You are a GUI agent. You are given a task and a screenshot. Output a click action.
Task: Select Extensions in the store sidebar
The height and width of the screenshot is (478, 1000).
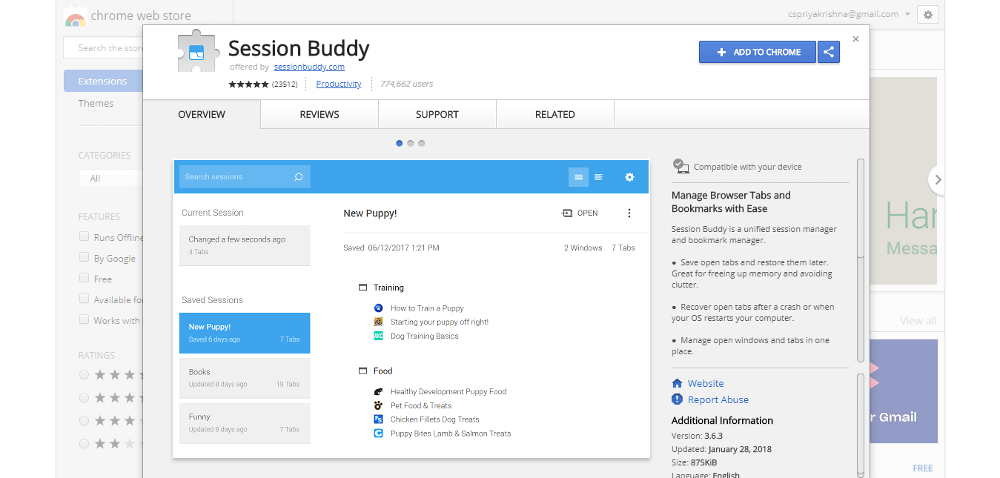tap(103, 81)
